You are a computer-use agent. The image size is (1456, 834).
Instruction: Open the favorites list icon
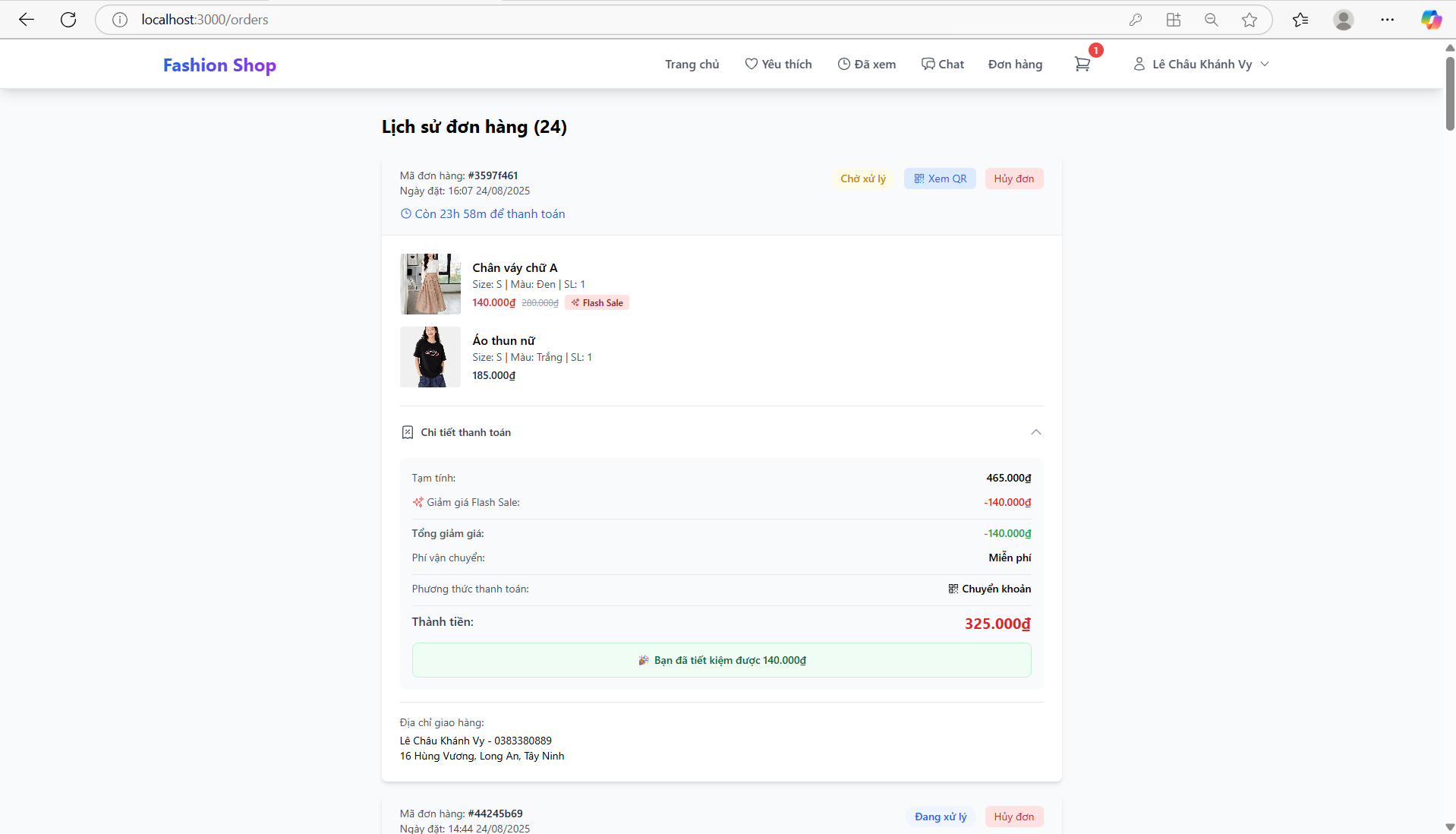(x=1300, y=20)
